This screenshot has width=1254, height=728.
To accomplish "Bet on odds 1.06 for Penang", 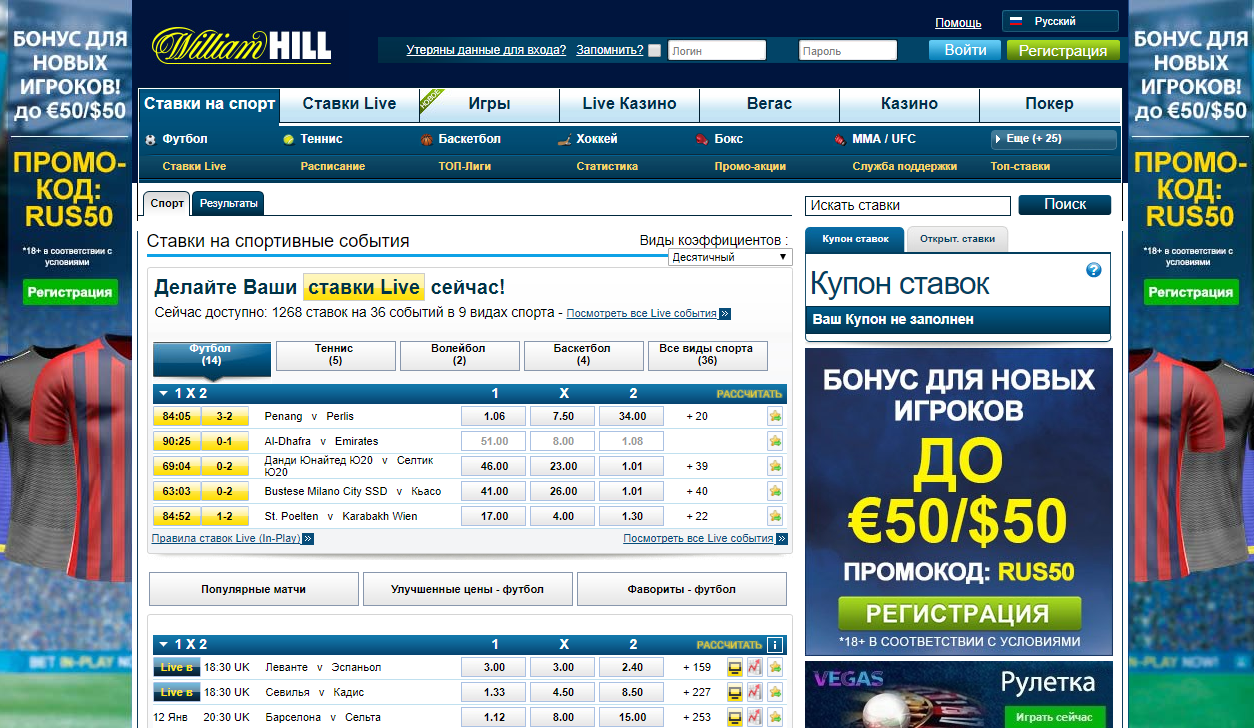I will 494,416.
